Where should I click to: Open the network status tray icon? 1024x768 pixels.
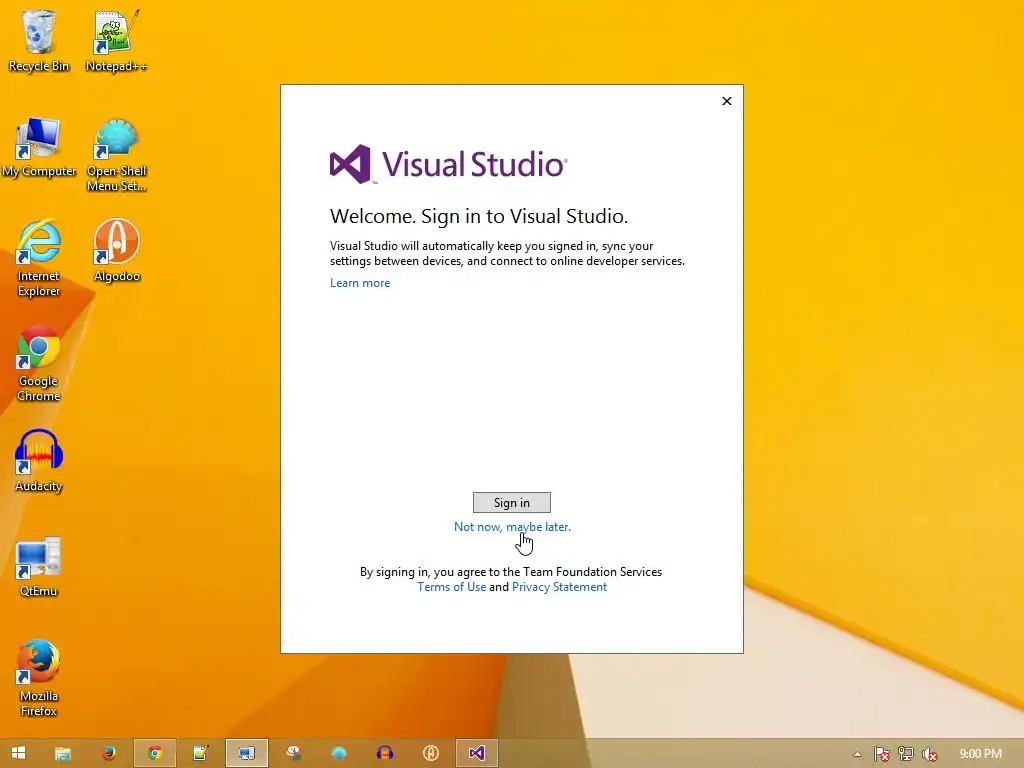(x=905, y=754)
